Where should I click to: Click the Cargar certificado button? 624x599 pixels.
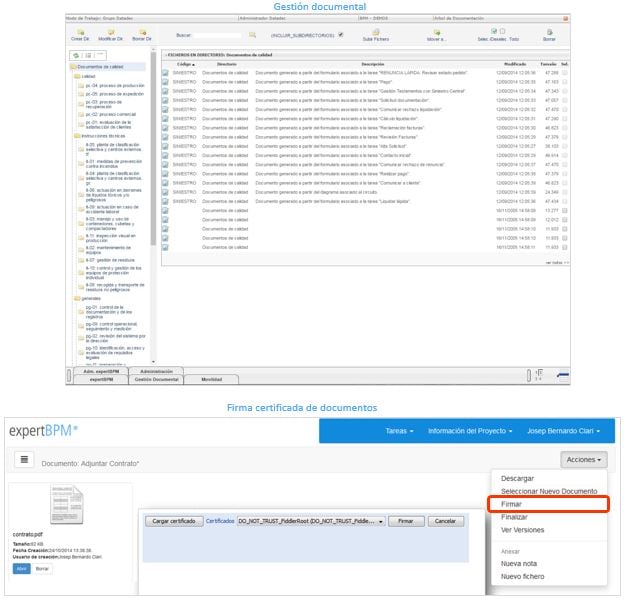click(174, 521)
